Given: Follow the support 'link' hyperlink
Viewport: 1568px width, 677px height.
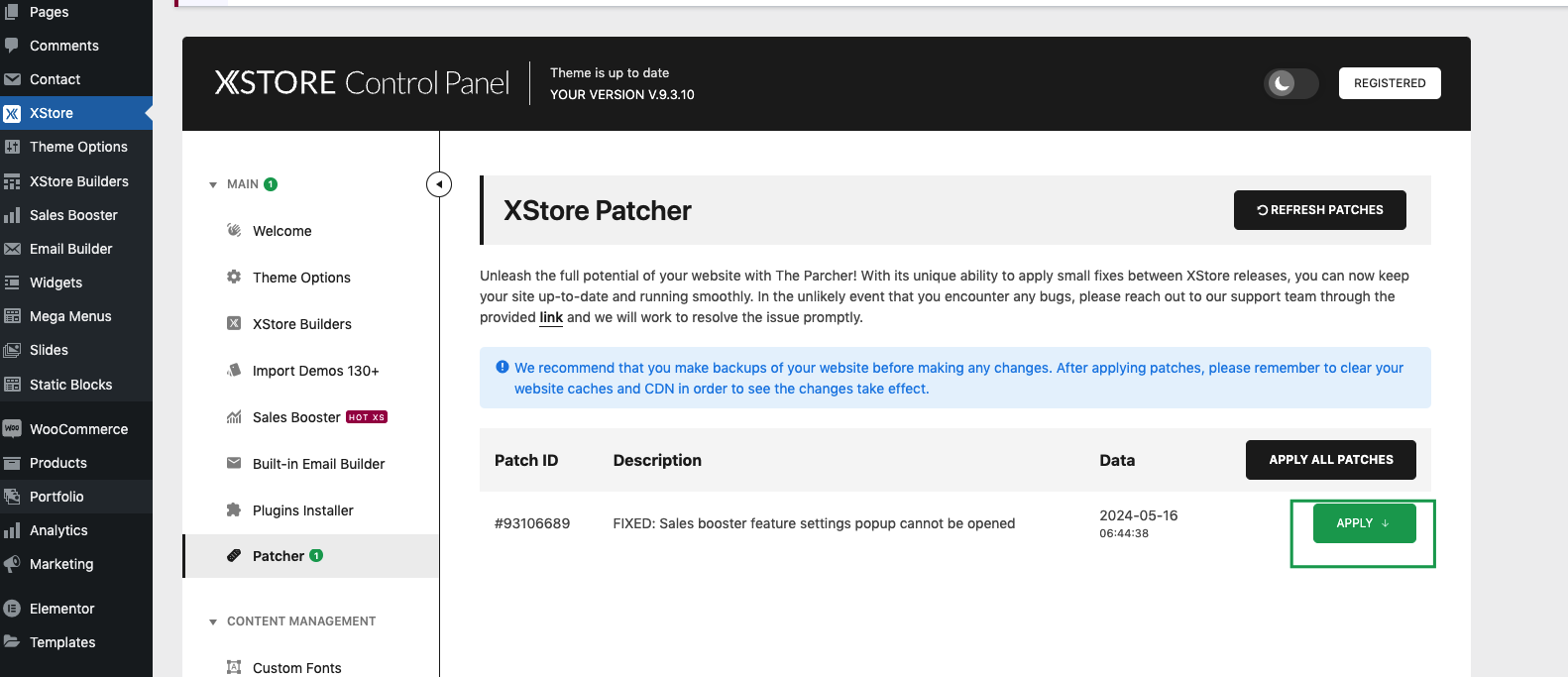Looking at the screenshot, I should 551,317.
